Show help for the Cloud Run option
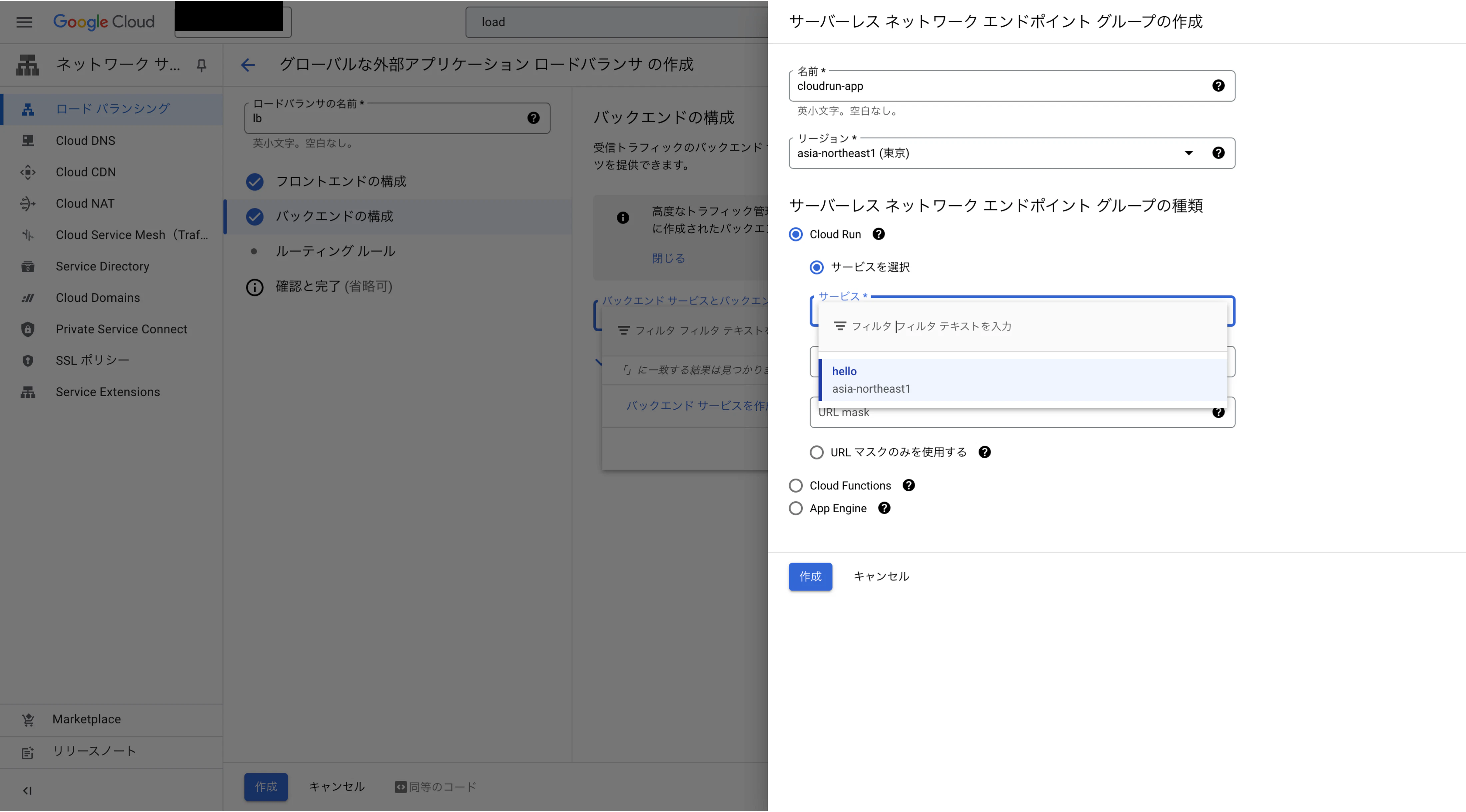This screenshot has height=812, width=1466. (x=879, y=234)
